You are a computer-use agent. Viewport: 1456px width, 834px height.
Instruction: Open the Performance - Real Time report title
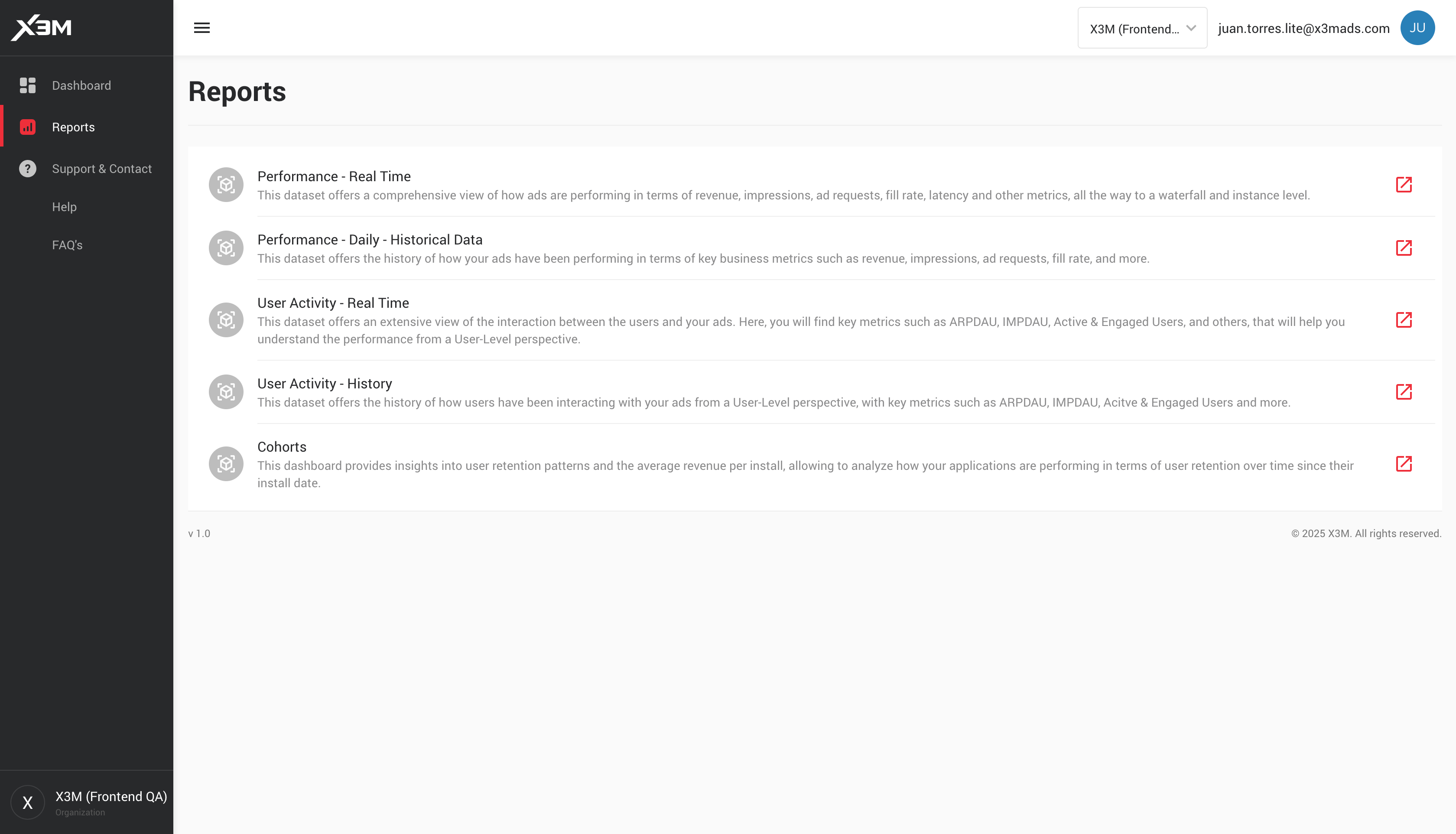click(334, 176)
